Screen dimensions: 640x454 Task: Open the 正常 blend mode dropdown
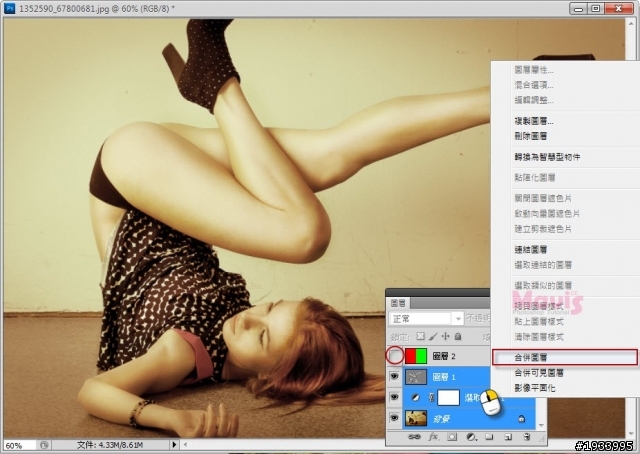(426, 318)
